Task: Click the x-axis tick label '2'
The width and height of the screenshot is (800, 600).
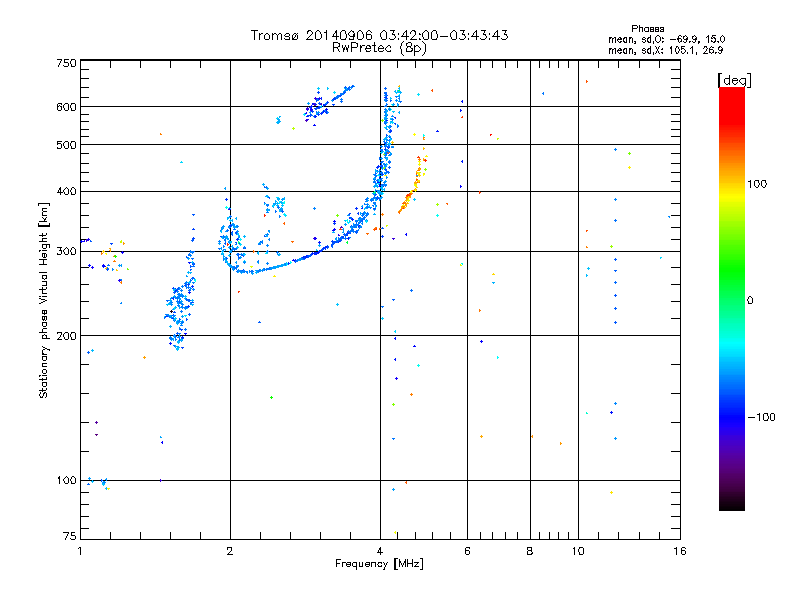Action: point(230,551)
